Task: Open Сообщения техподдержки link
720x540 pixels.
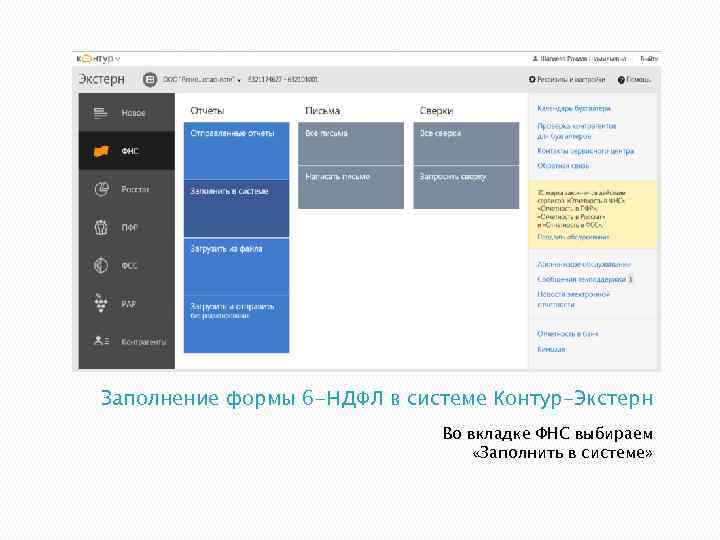Action: tap(582, 279)
